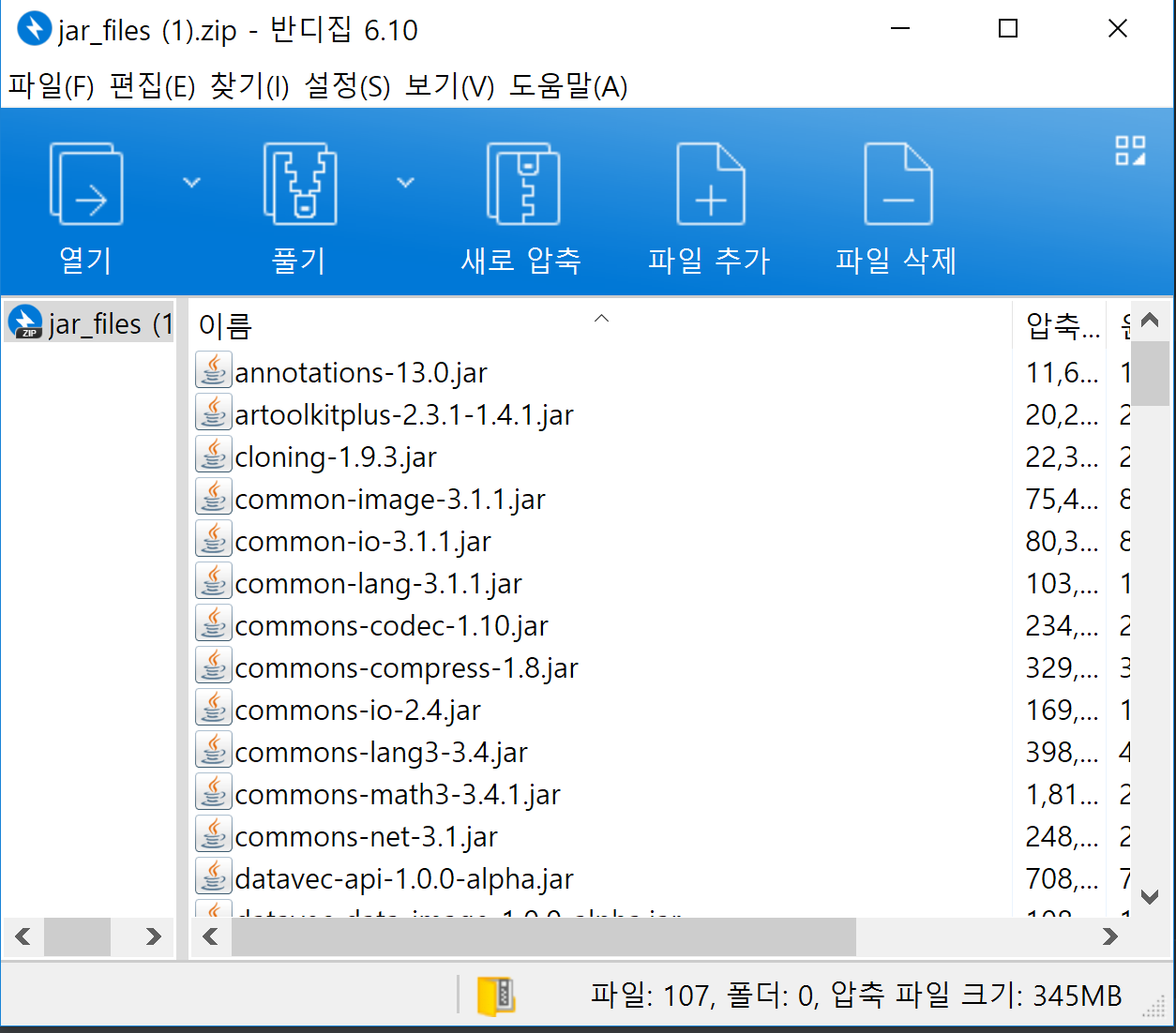Click the vertical scrollbar down arrow
Viewport: 1176px width, 1033px height.
pos(1149,896)
